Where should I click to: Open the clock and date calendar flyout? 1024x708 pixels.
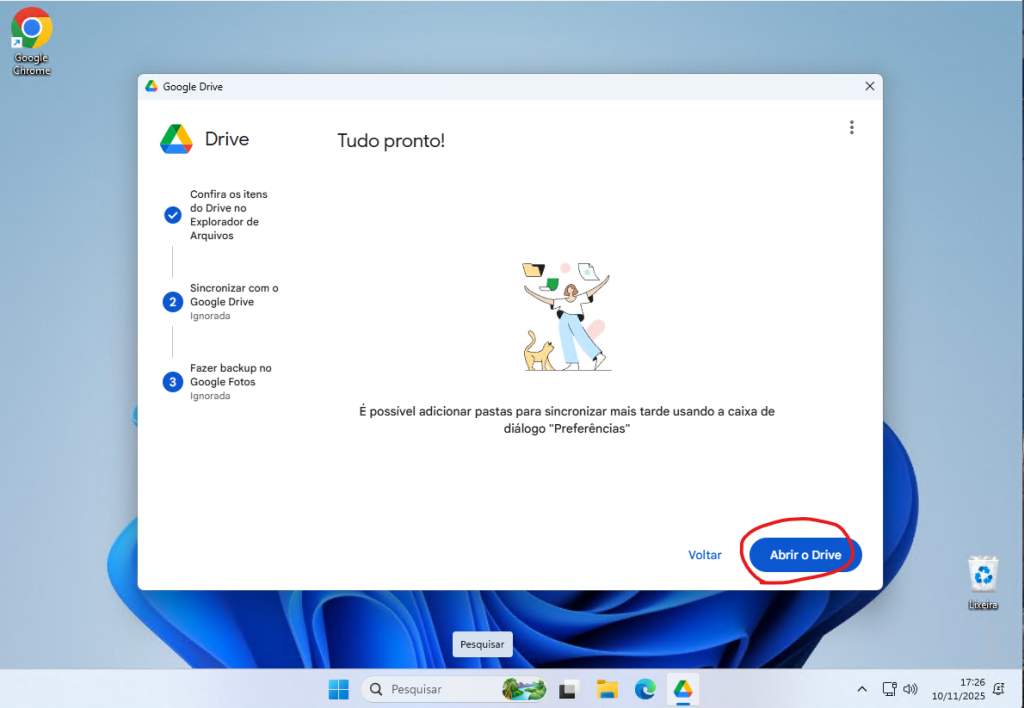958,689
